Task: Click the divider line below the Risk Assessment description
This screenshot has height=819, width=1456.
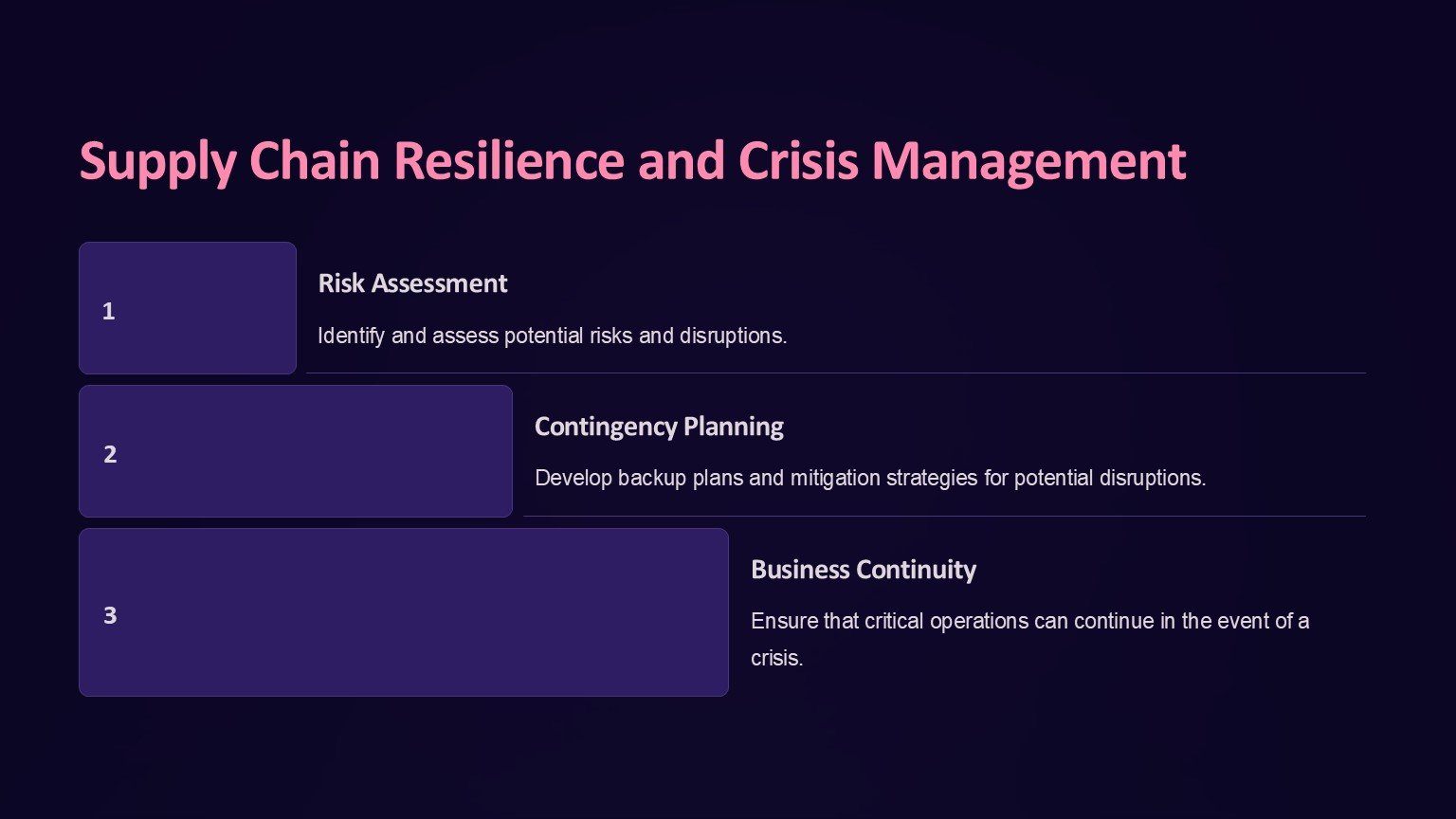Action: coord(834,373)
